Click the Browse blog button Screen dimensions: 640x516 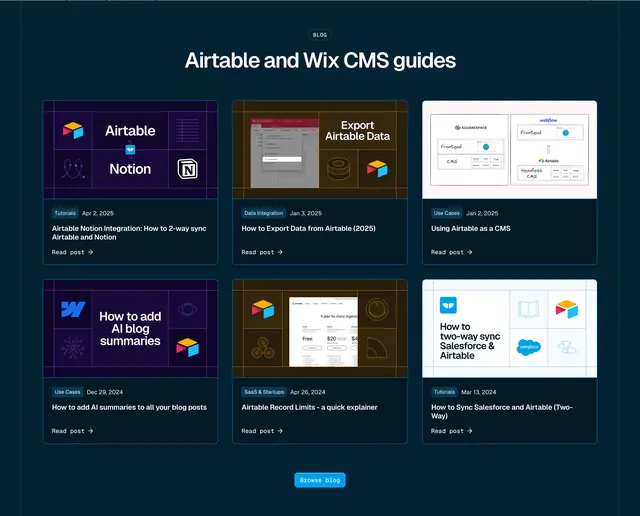(320, 480)
